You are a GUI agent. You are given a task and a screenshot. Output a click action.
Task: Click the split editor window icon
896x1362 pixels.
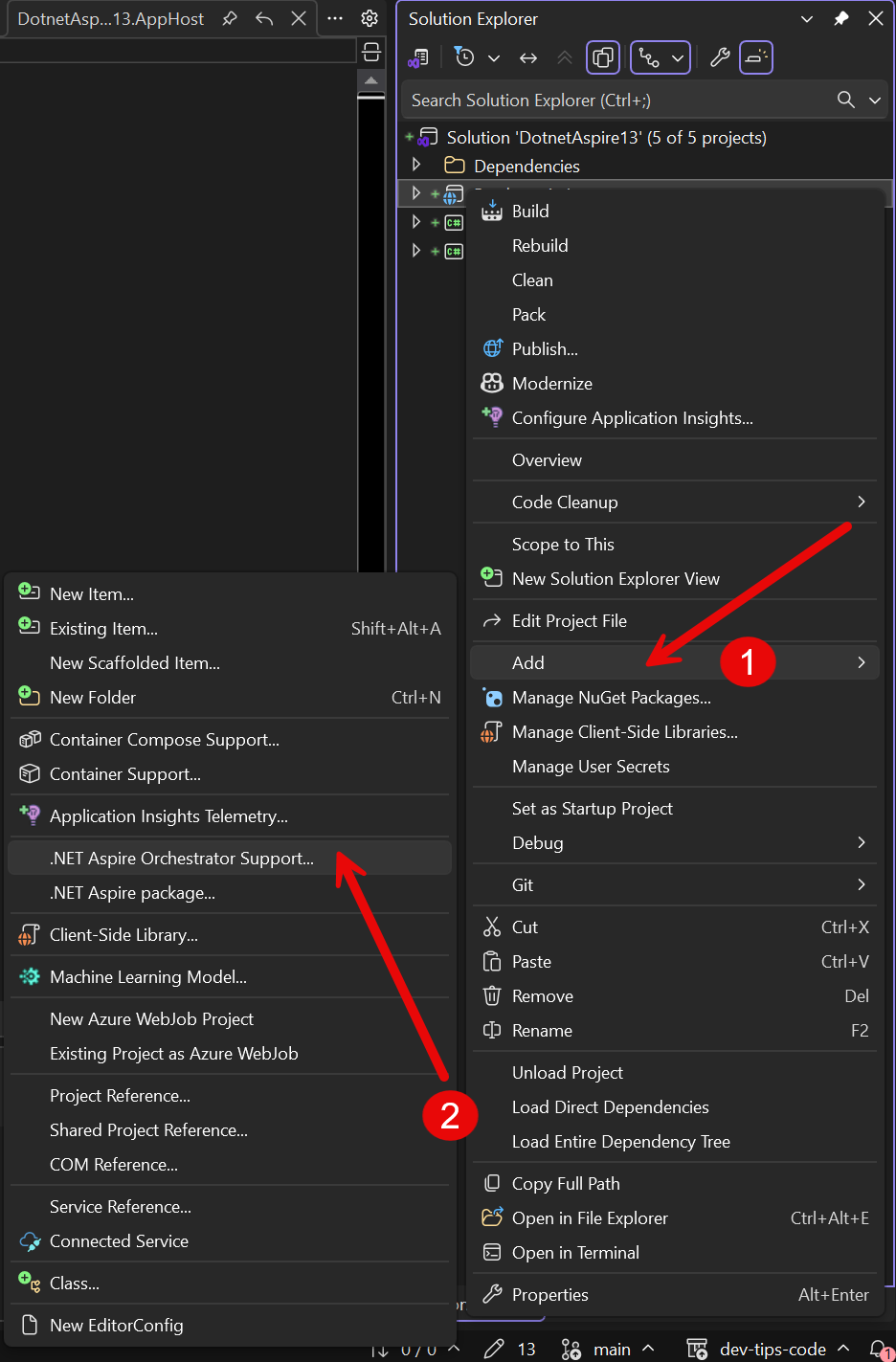371,52
